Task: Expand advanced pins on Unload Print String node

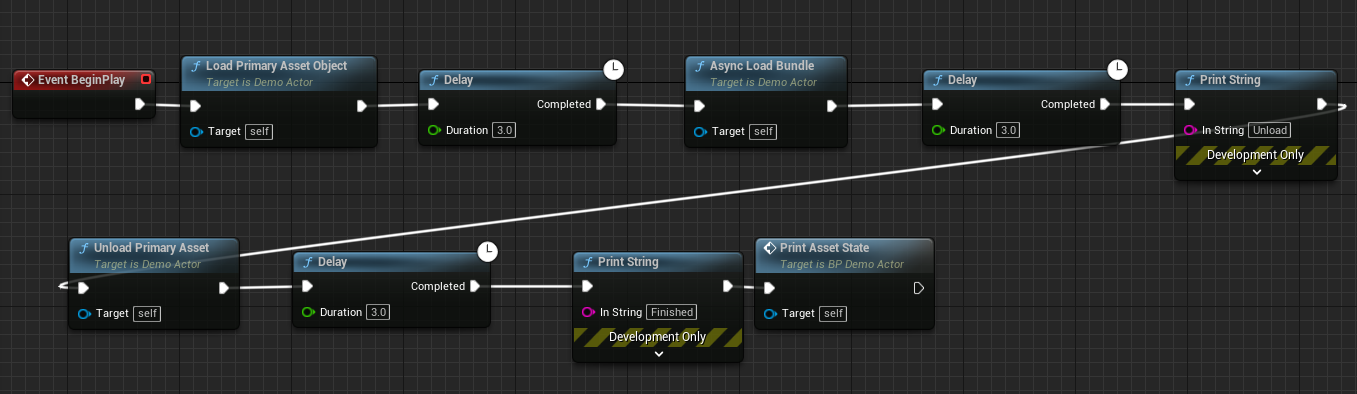Action: (x=1257, y=172)
